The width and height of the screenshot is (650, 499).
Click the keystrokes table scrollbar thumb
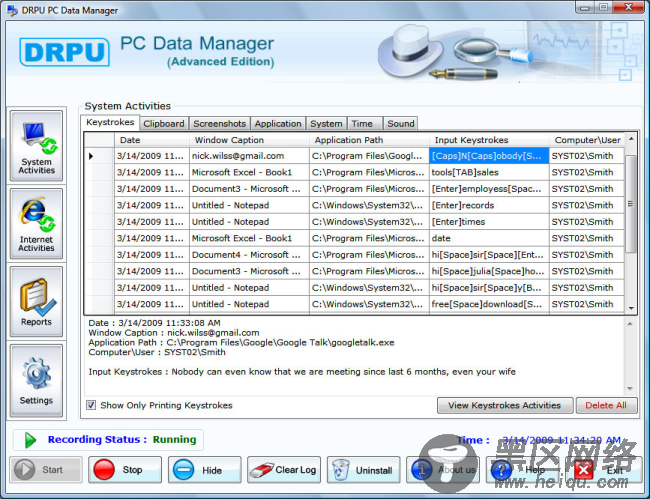pos(631,203)
